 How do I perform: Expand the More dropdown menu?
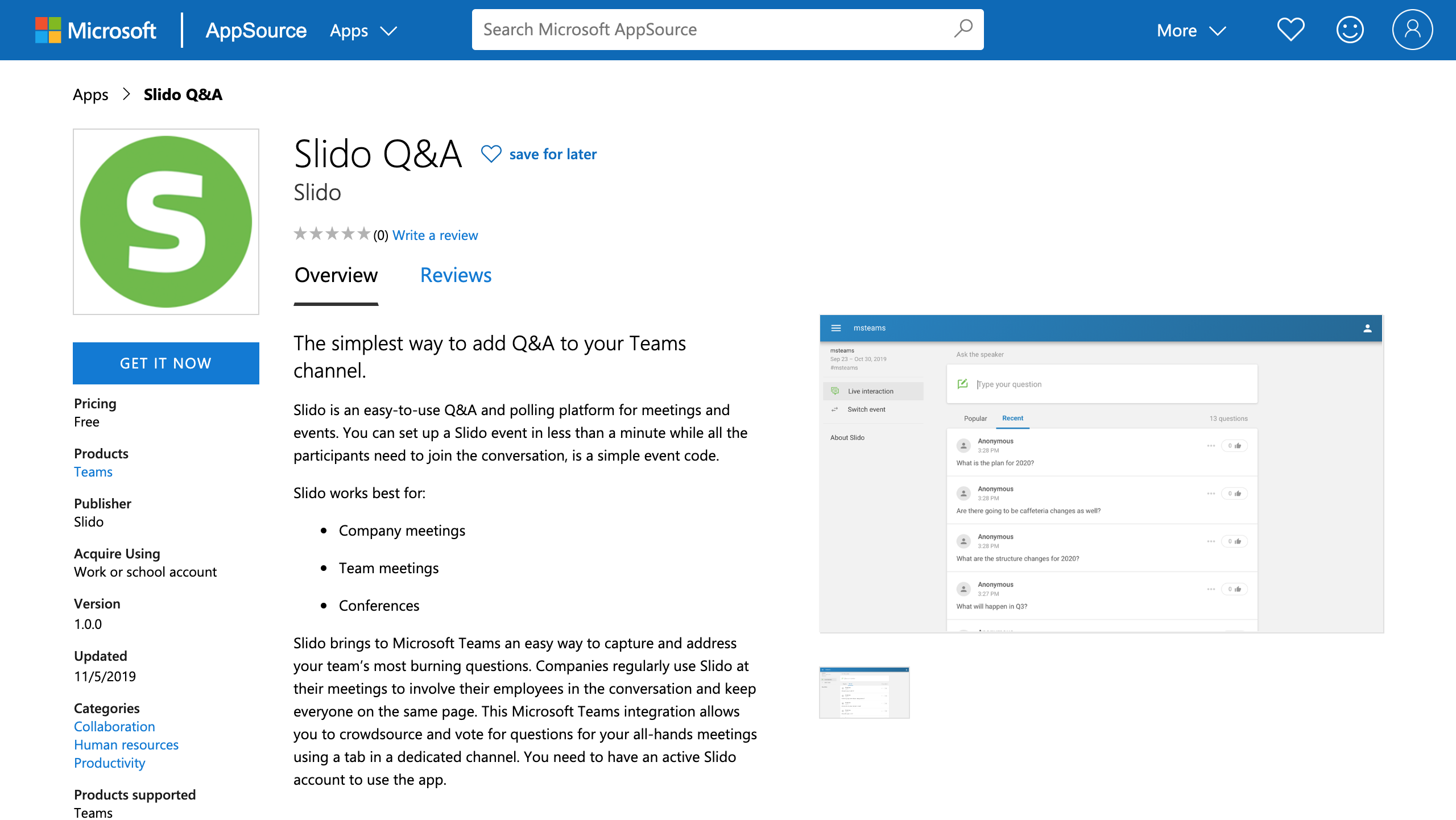click(1192, 30)
